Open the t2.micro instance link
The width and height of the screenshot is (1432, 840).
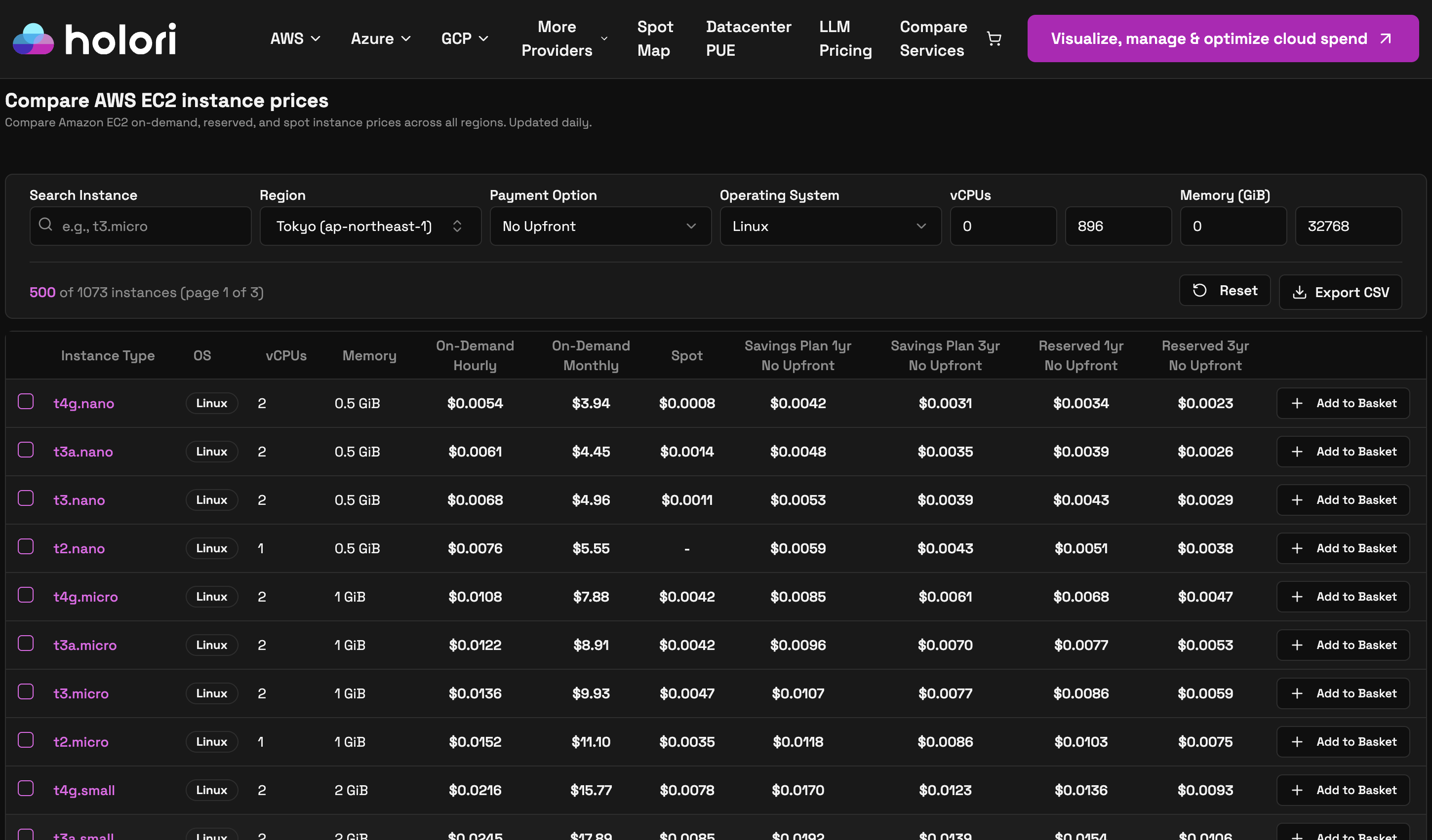80,742
